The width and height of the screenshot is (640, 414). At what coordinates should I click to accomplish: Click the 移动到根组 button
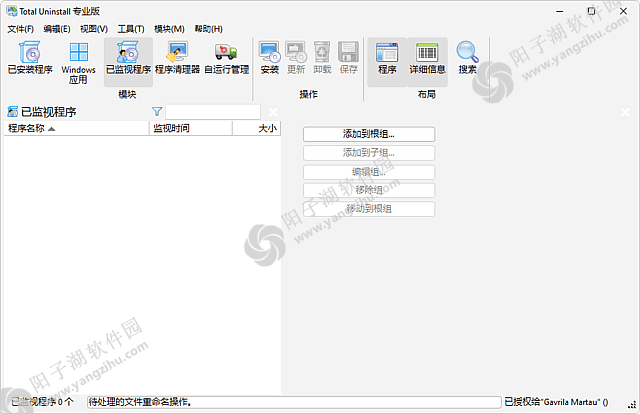[369, 209]
